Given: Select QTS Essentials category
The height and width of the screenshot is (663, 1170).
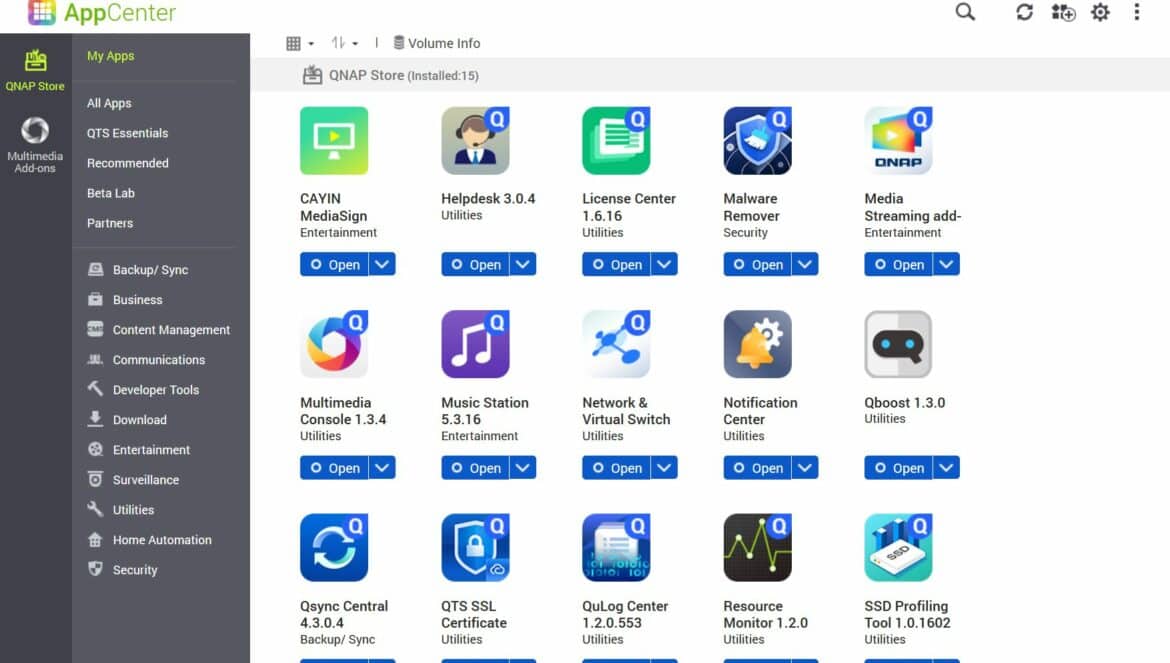Looking at the screenshot, I should tap(128, 133).
